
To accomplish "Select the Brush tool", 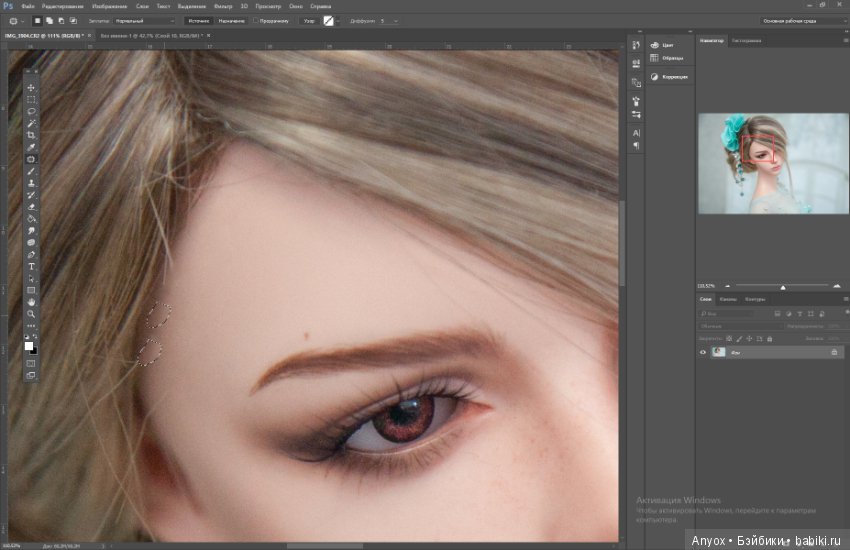I will pos(31,171).
